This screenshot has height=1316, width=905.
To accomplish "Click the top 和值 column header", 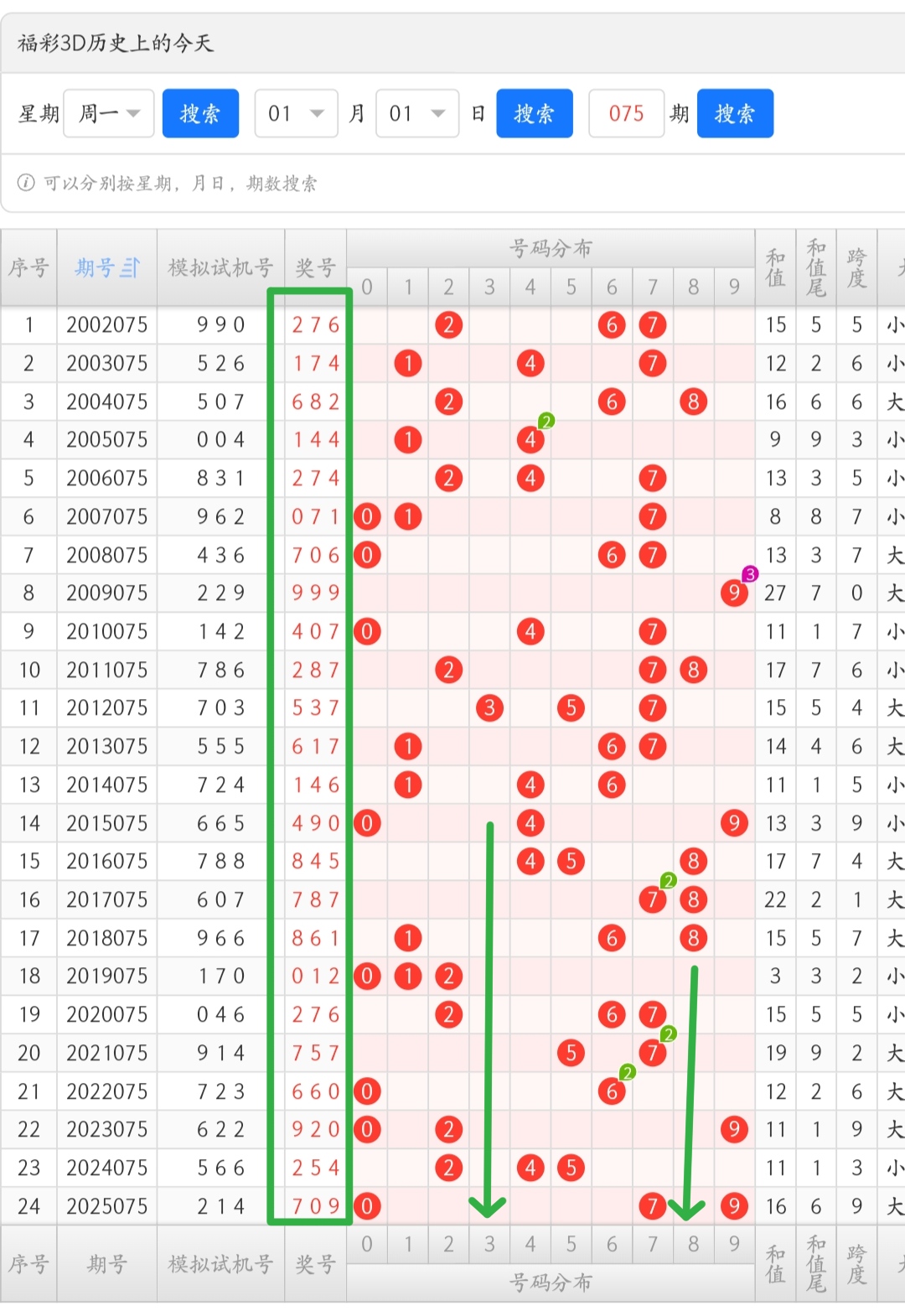I will [775, 267].
